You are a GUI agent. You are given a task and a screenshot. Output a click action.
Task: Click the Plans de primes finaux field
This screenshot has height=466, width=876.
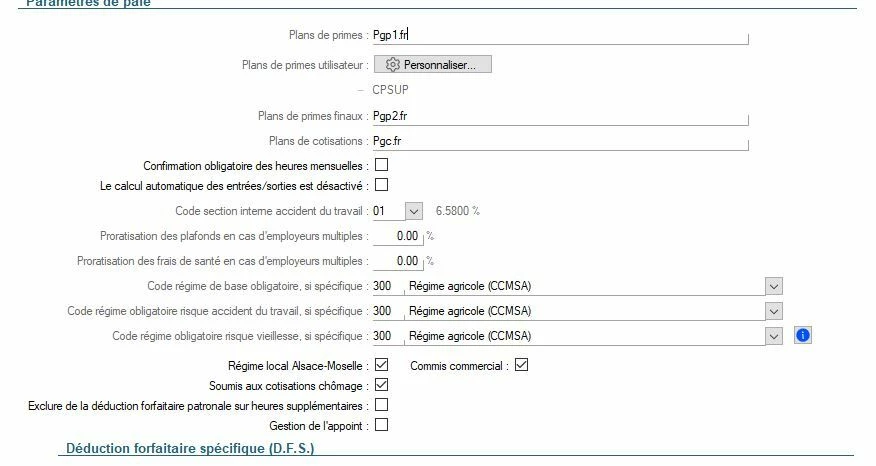pyautogui.click(x=560, y=116)
